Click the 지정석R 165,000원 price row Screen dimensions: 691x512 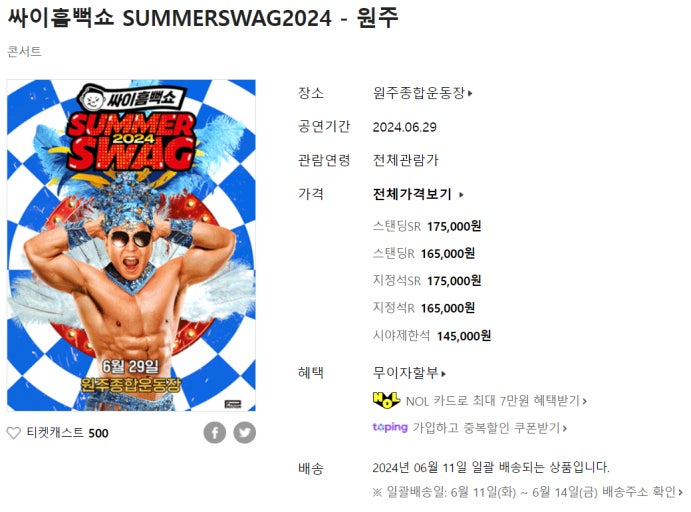(424, 308)
